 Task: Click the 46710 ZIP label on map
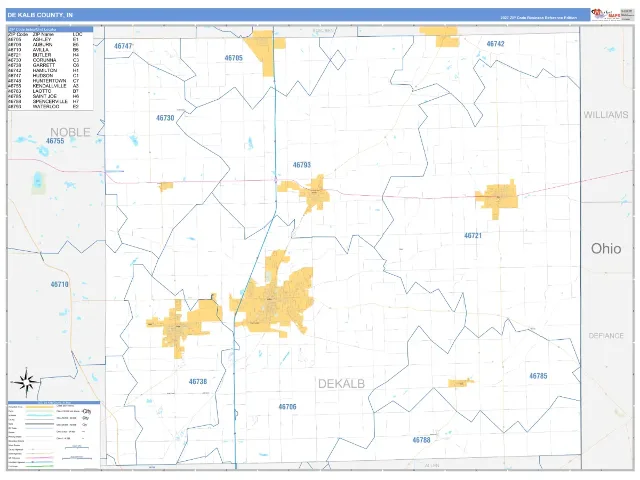point(60,284)
